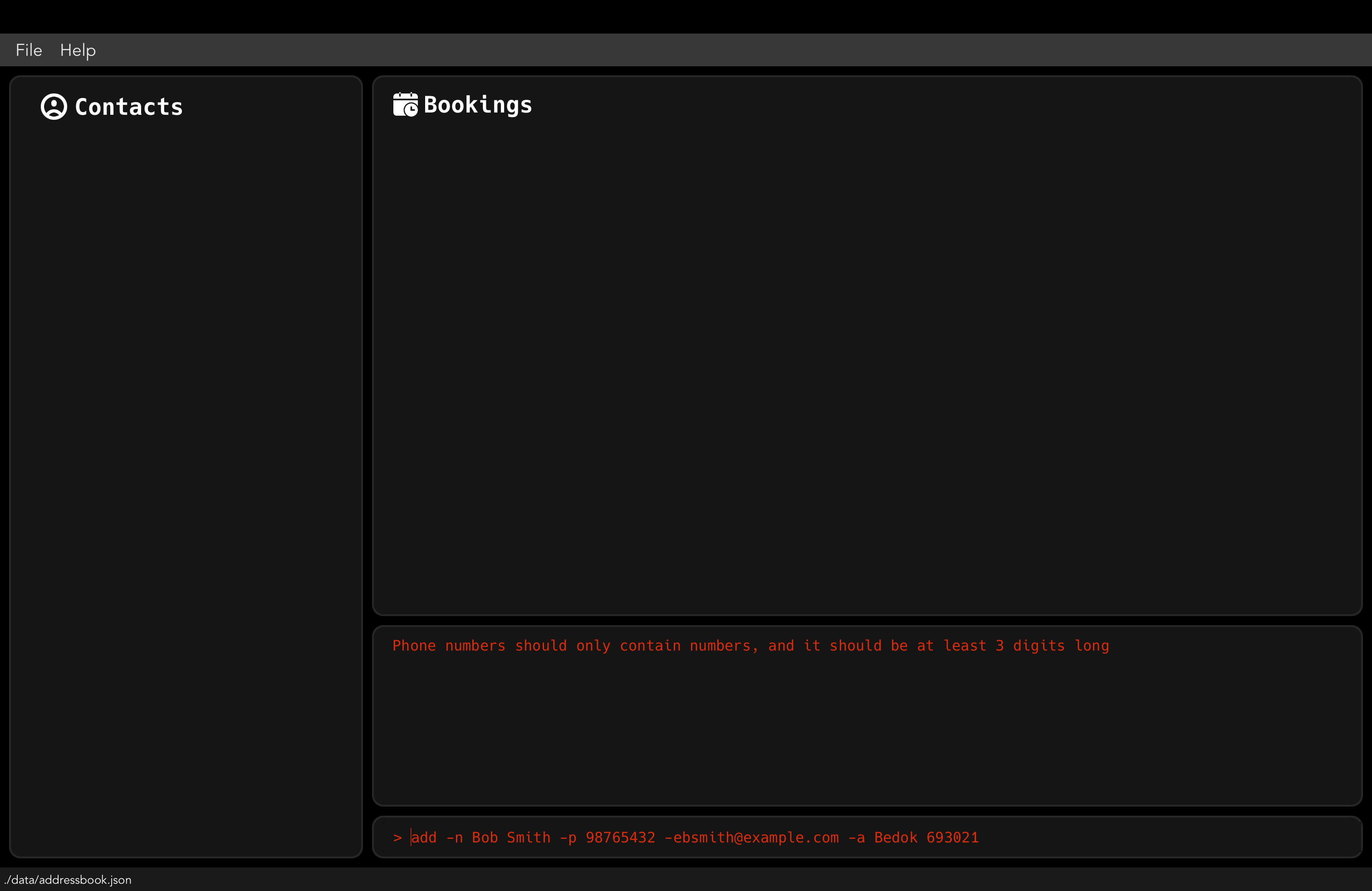This screenshot has width=1372, height=891.
Task: Open the File menu
Action: [29, 50]
